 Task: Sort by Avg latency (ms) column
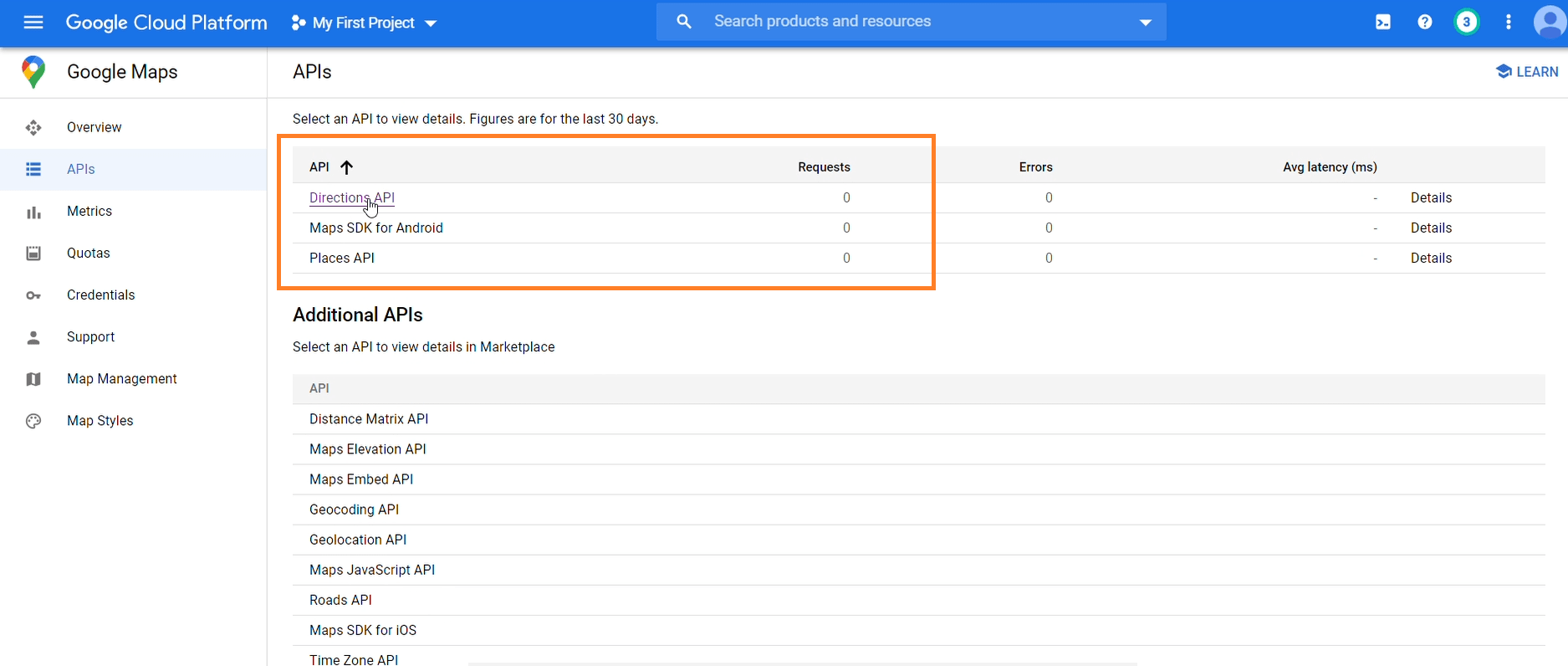point(1330,167)
